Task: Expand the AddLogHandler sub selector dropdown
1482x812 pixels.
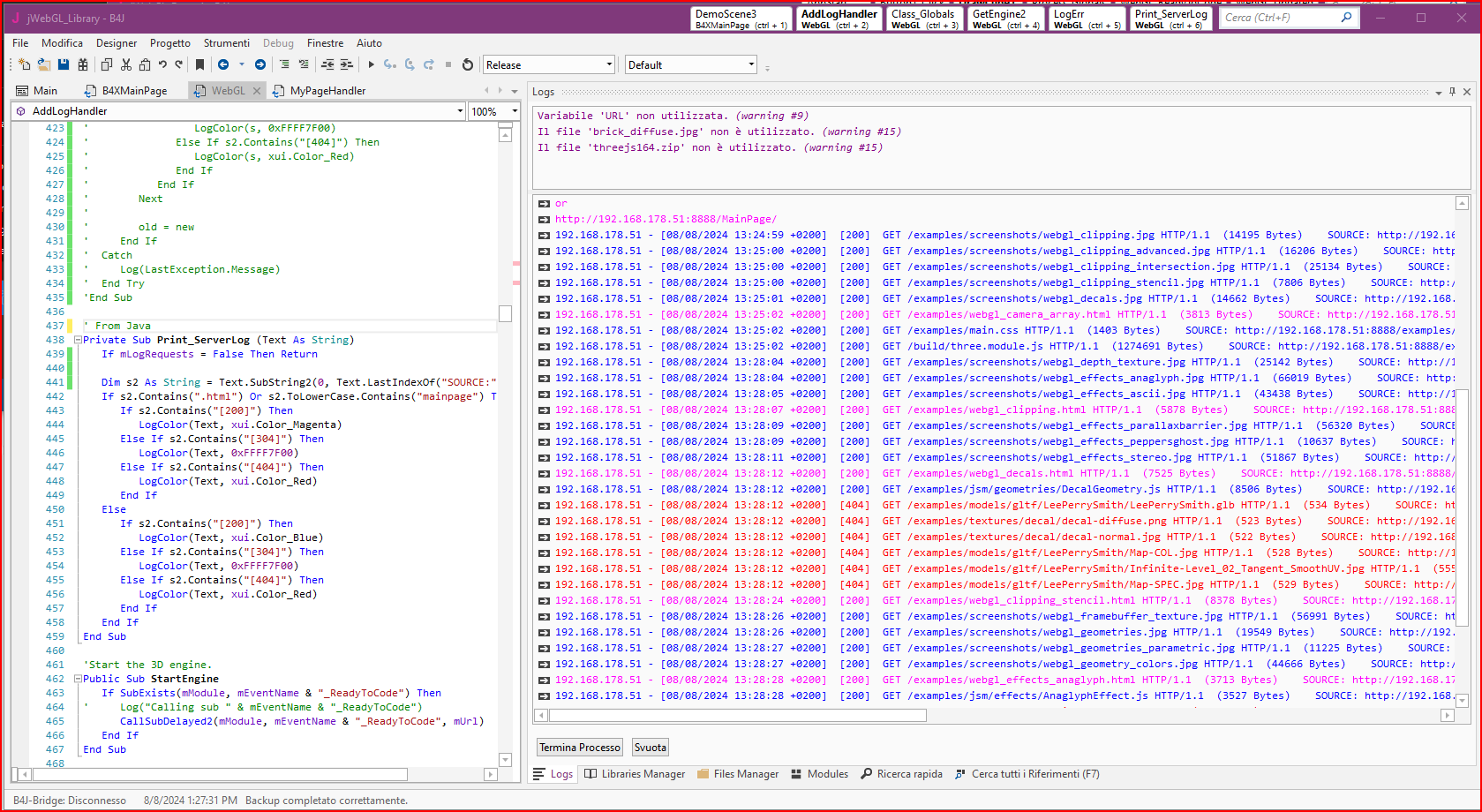Action: point(460,111)
